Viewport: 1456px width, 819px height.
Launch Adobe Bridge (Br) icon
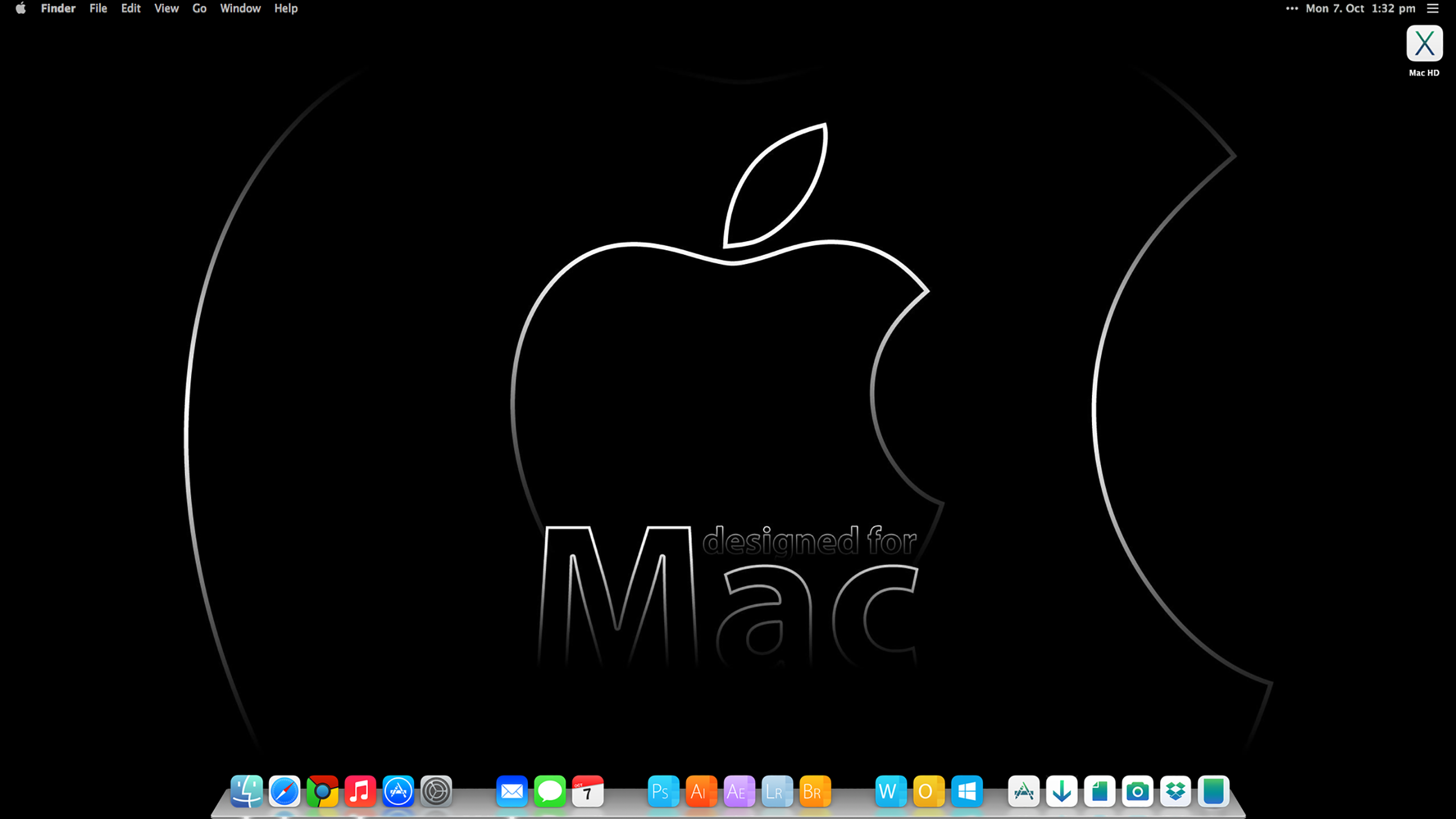coord(815,791)
